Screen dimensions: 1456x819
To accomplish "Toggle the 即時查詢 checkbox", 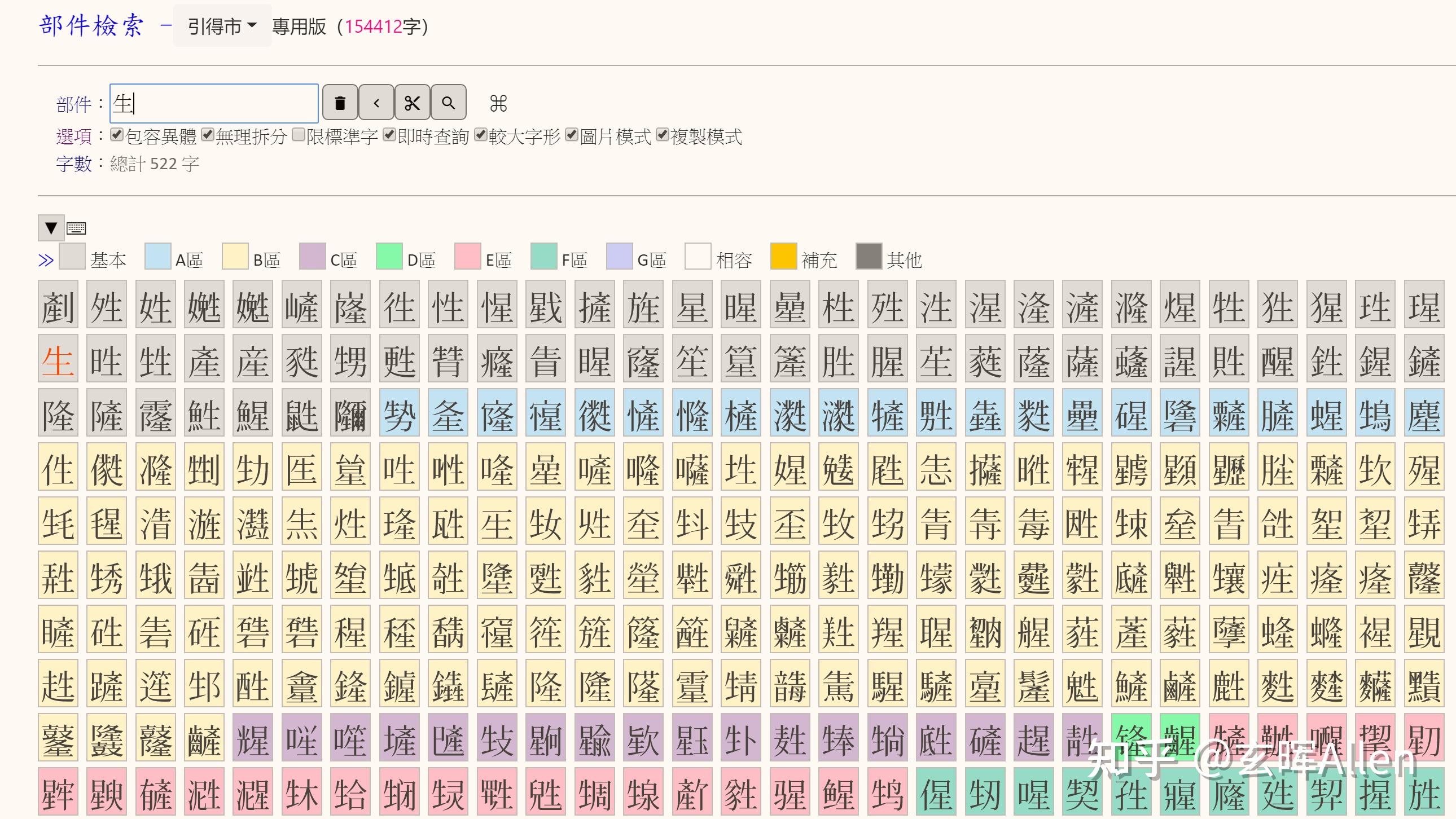I will (x=389, y=134).
